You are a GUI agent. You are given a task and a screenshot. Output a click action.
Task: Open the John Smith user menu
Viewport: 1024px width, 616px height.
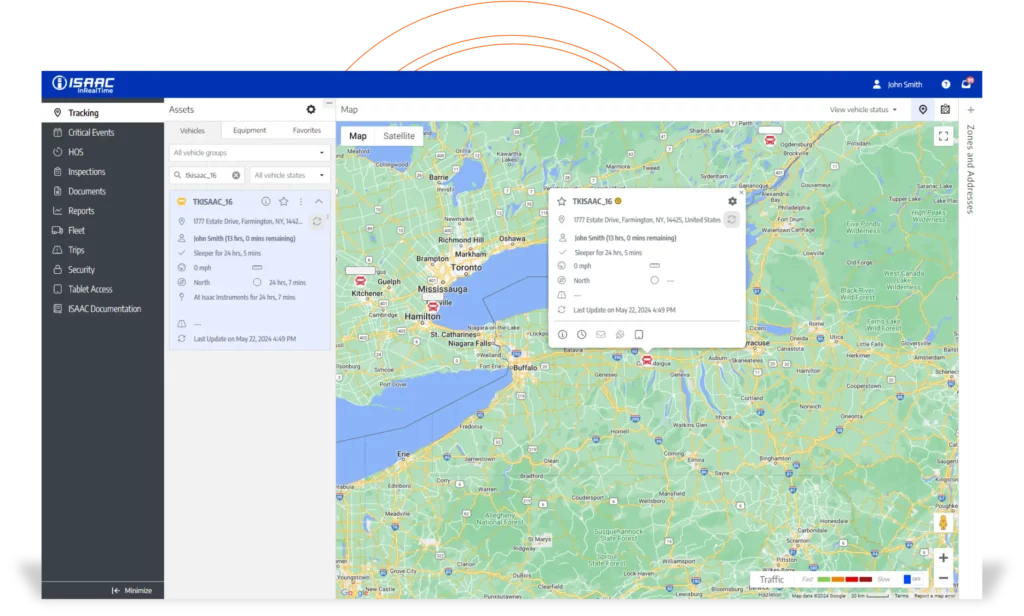click(897, 84)
